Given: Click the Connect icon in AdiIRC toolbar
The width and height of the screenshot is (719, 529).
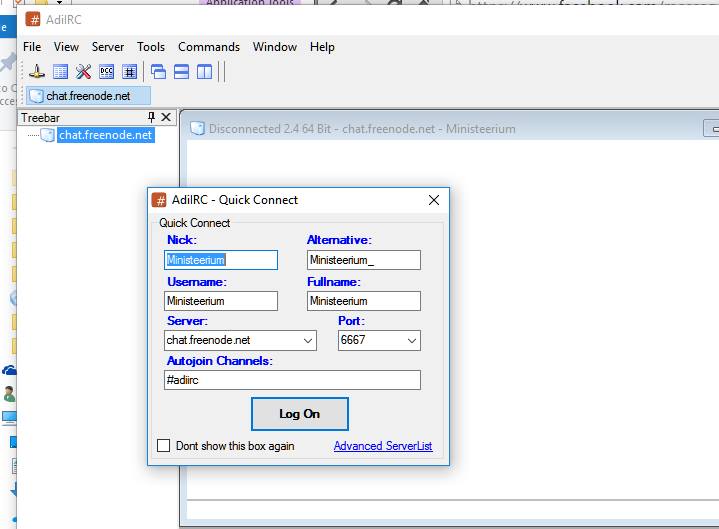Looking at the screenshot, I should 37,72.
